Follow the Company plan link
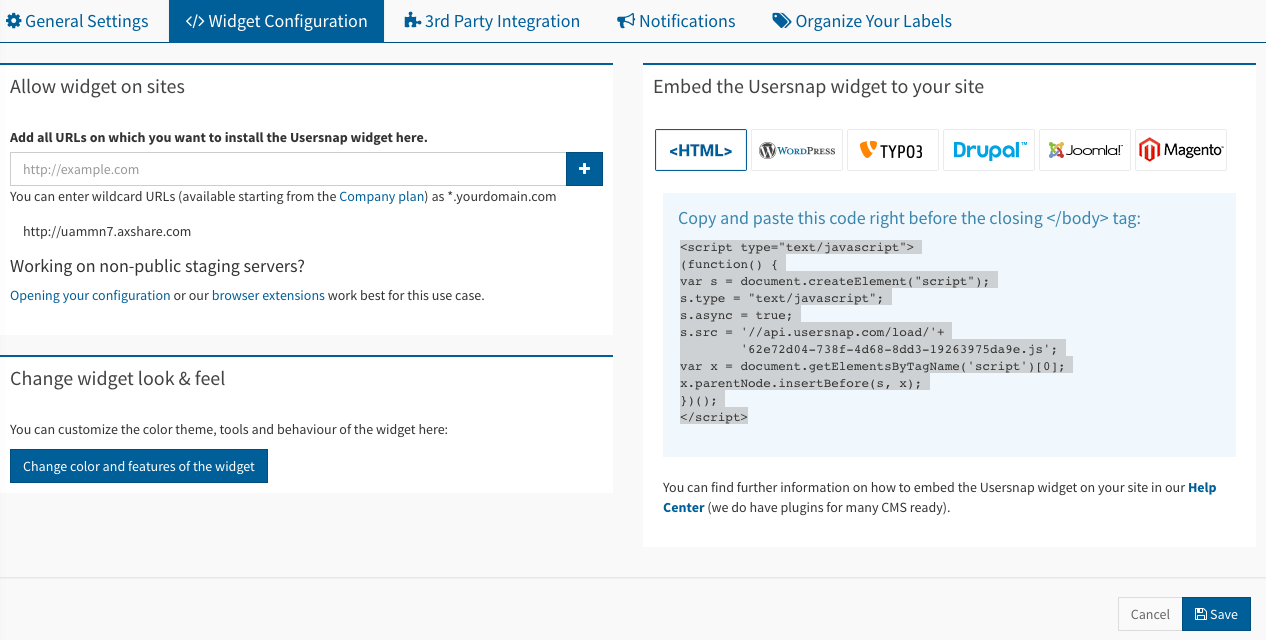This screenshot has height=640, width=1266. [x=382, y=197]
